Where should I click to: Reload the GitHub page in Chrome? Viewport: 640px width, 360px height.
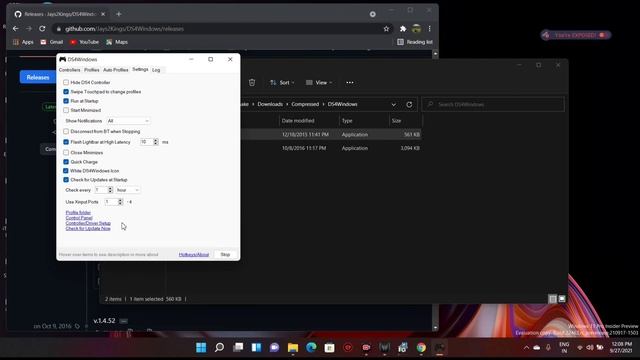click(x=42, y=29)
